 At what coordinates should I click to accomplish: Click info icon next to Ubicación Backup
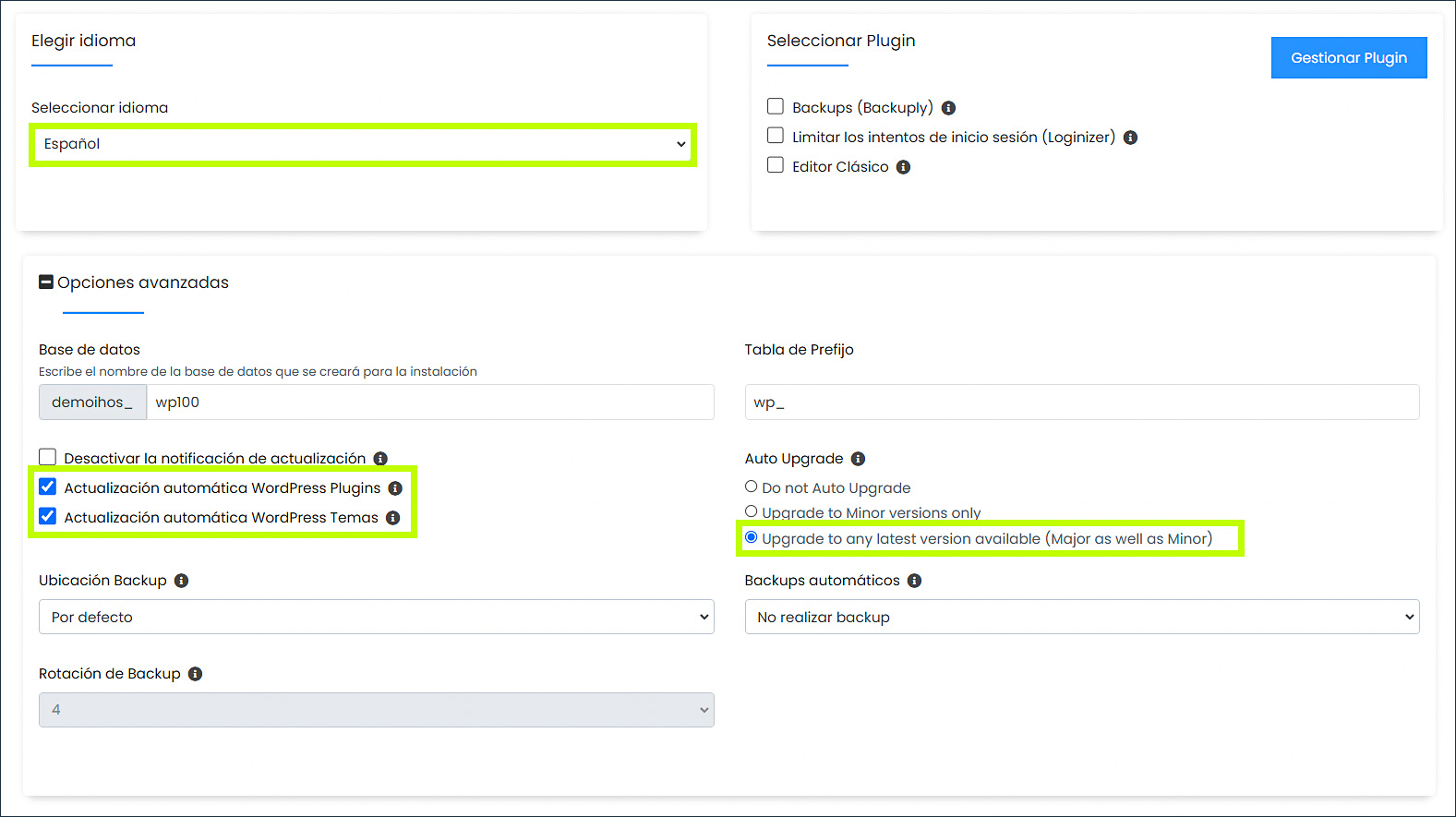[x=181, y=581]
